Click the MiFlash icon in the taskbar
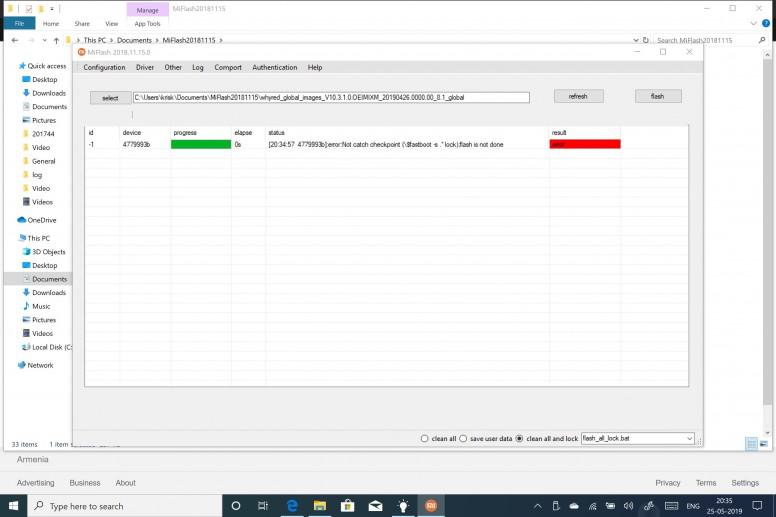The height and width of the screenshot is (517, 776). point(431,505)
